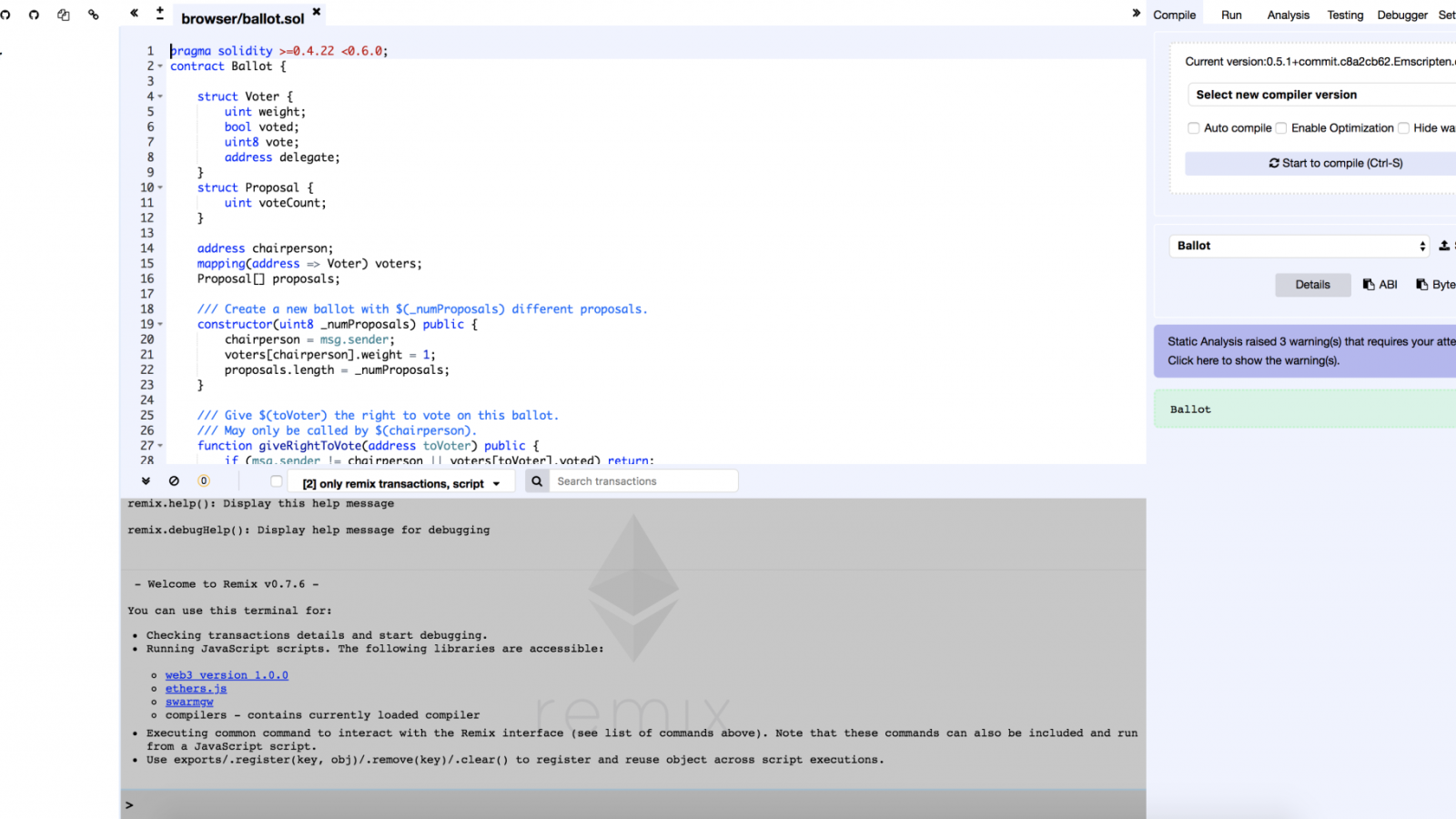This screenshot has width=1456, height=819.
Task: Click 'mapping(address => Voter) voters;' line
Action: 309,264
